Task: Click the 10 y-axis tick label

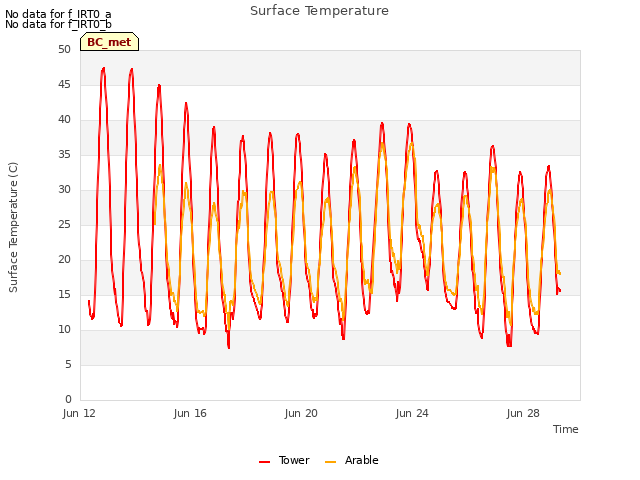Action: [x=64, y=329]
